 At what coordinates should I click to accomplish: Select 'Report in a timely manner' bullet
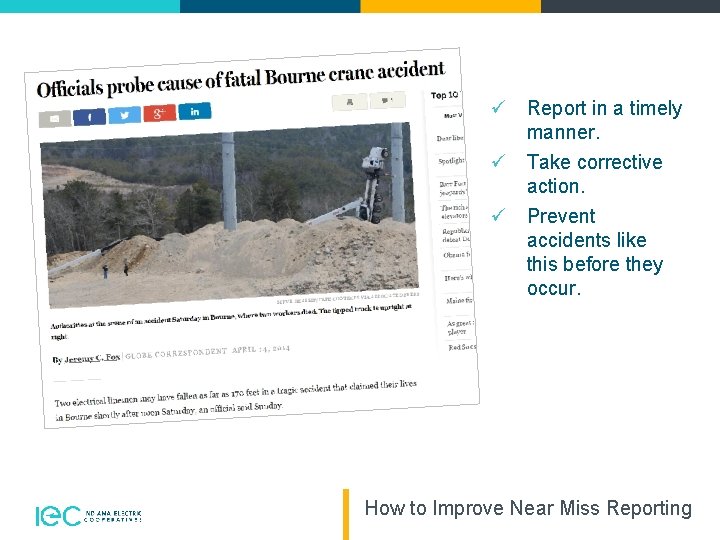click(604, 120)
